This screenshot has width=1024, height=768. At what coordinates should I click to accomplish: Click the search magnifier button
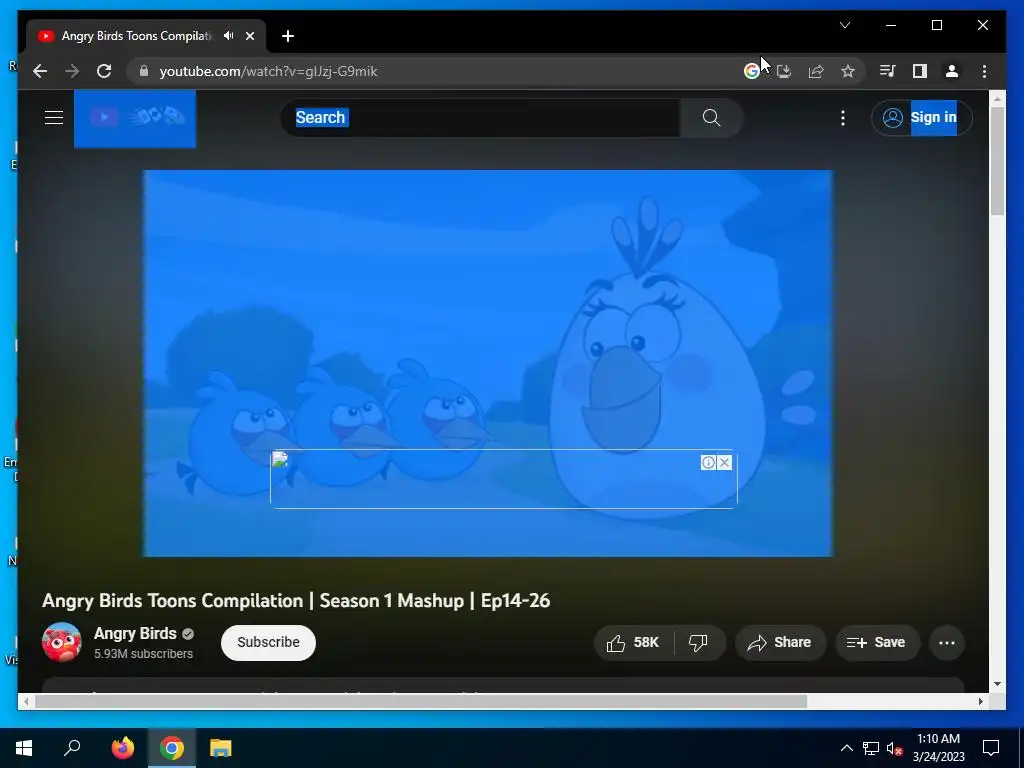click(711, 118)
